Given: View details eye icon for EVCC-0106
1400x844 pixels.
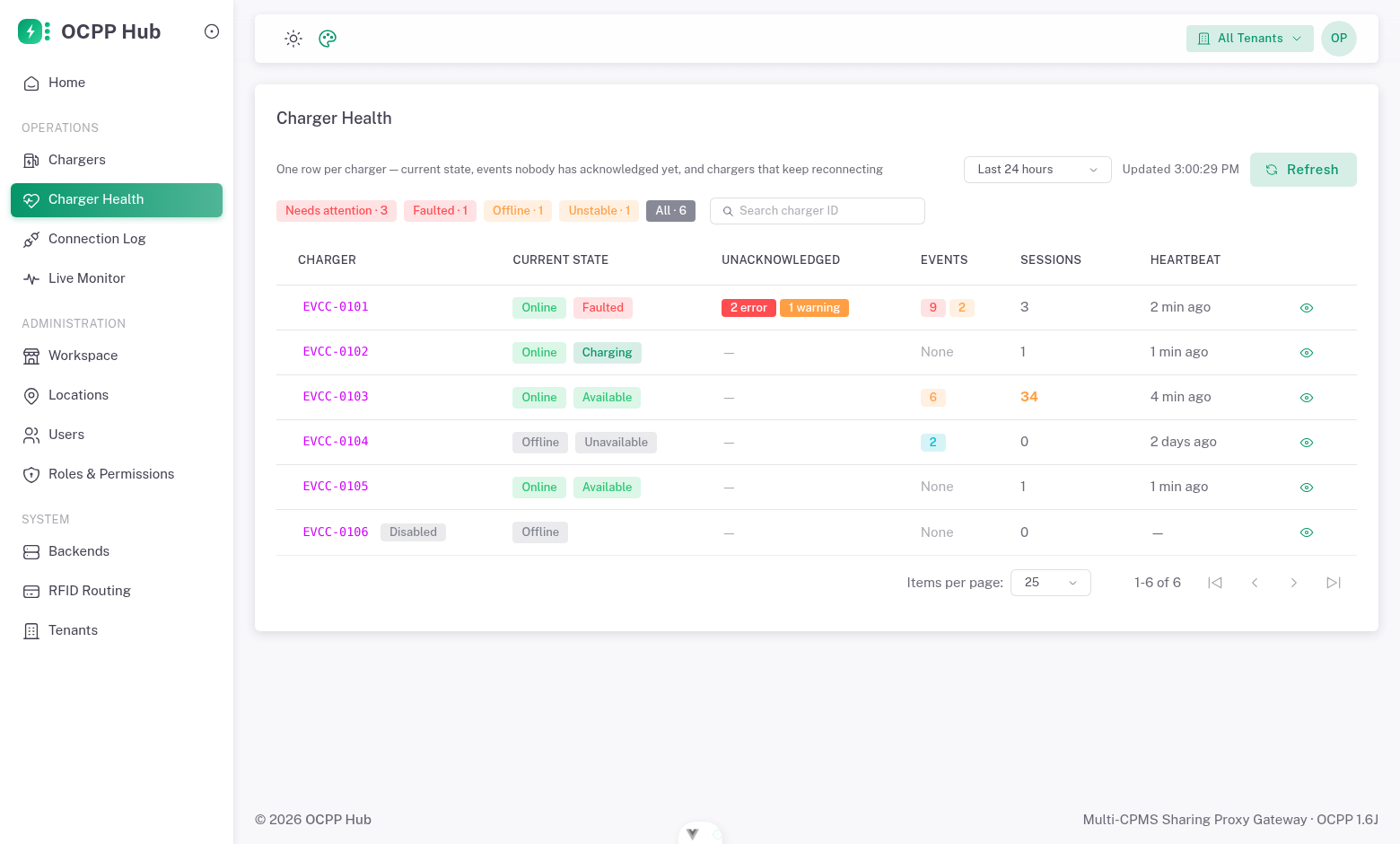Looking at the screenshot, I should point(1307,532).
